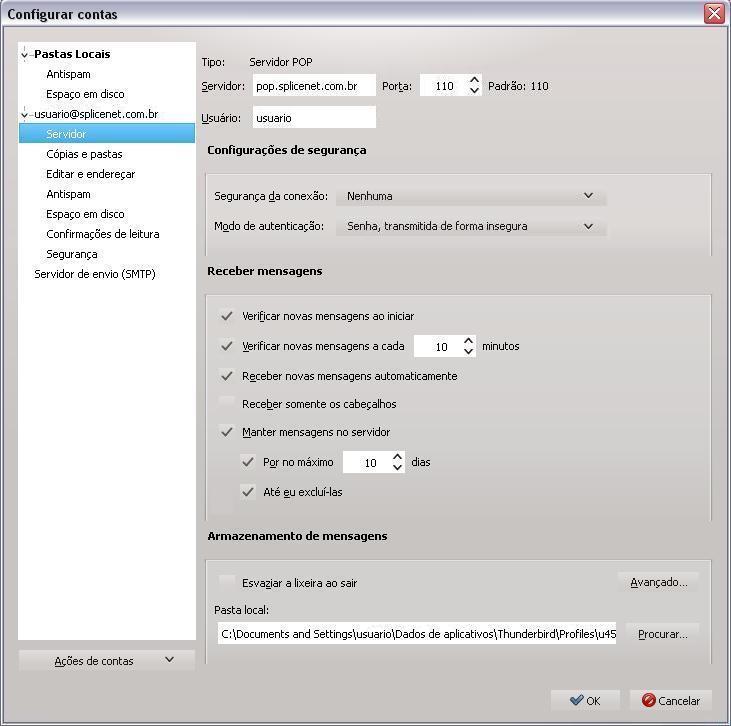Toggle the Até eu excluí-las checkbox
The image size is (731, 726).
tap(248, 492)
